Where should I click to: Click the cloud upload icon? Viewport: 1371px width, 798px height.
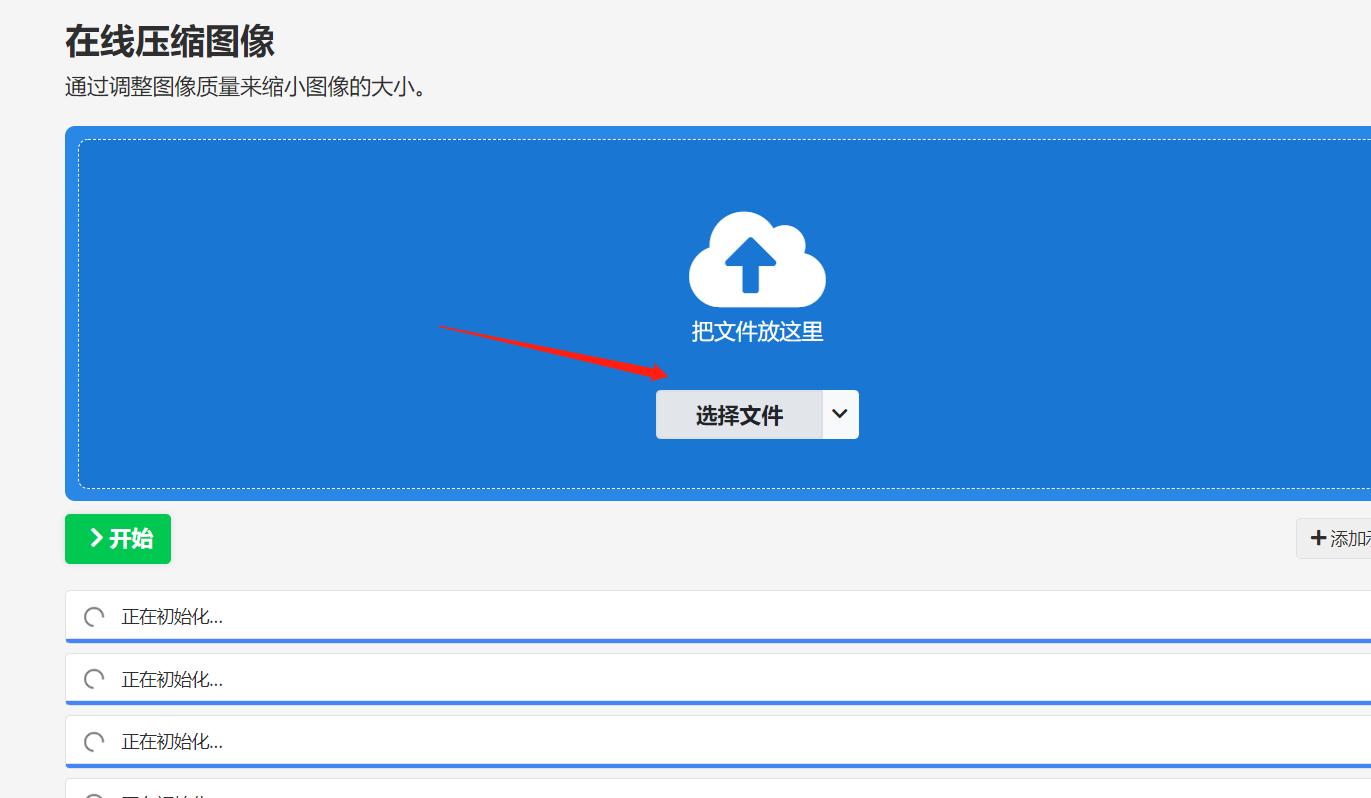click(x=757, y=258)
